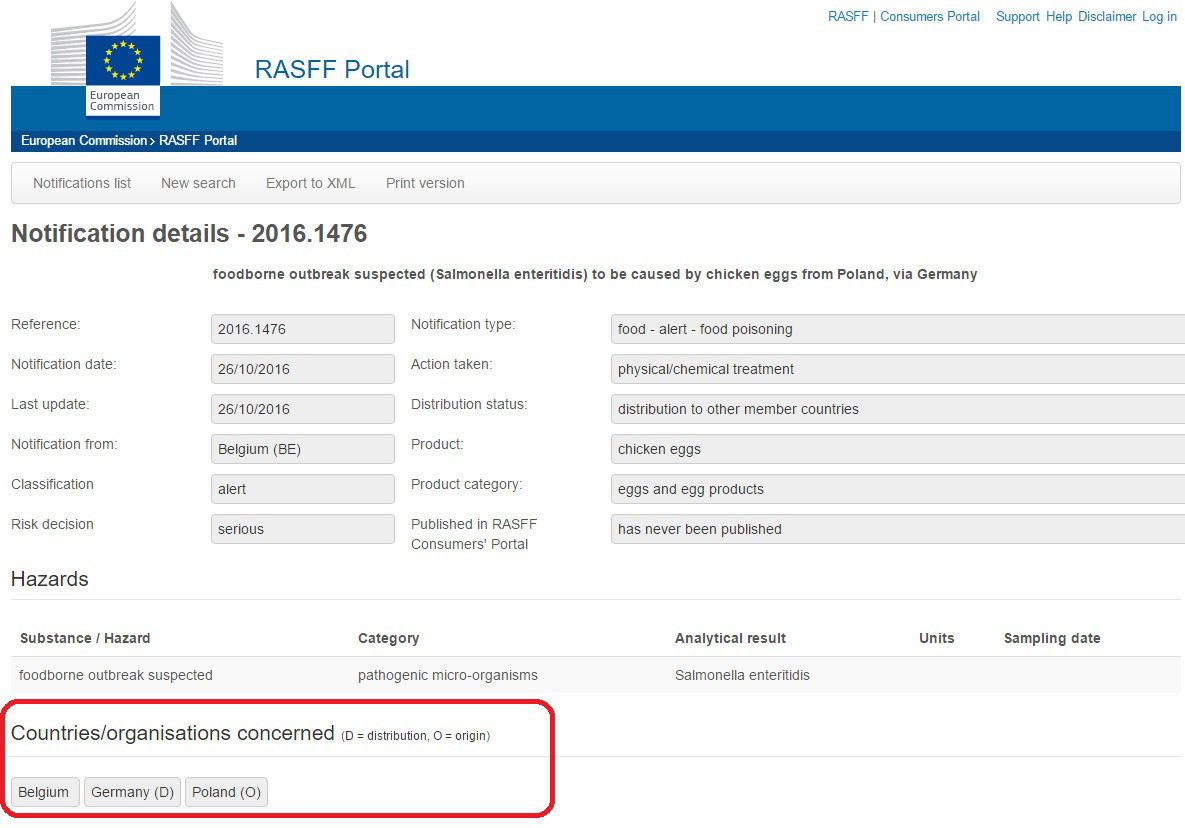Click 'Salmonella enteritidis' result cell

742,675
